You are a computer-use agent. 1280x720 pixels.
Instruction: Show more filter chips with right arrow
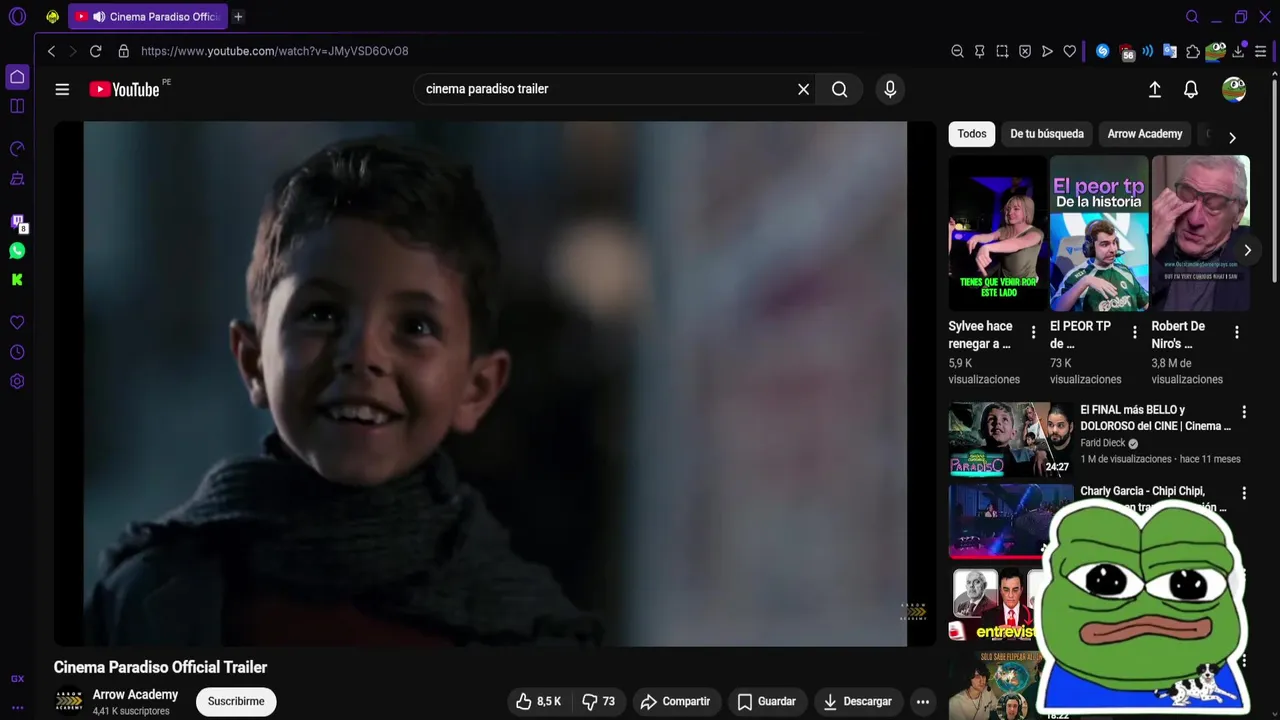point(1232,137)
